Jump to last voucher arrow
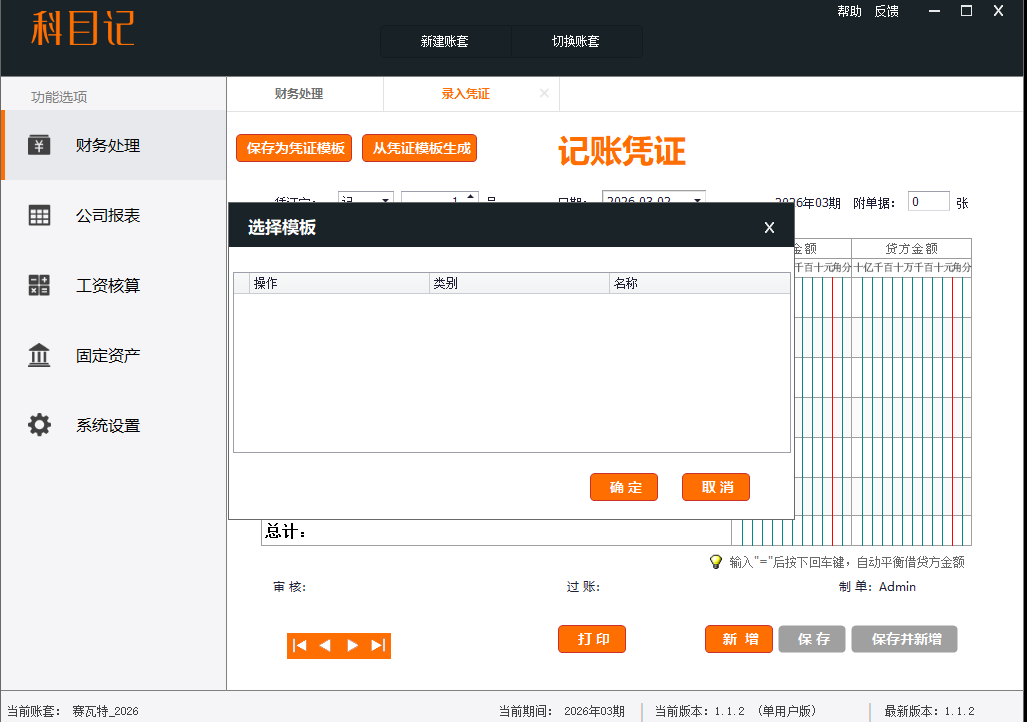 378,646
